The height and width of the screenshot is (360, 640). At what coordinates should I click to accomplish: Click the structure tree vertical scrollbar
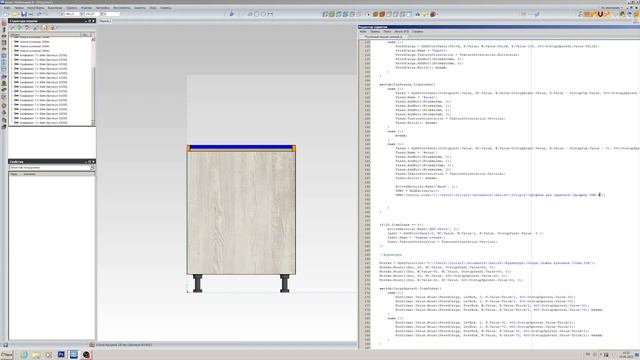[93, 82]
